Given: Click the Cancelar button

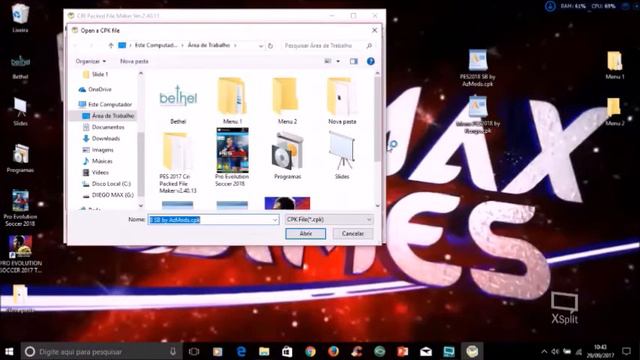Looking at the screenshot, I should point(353,233).
